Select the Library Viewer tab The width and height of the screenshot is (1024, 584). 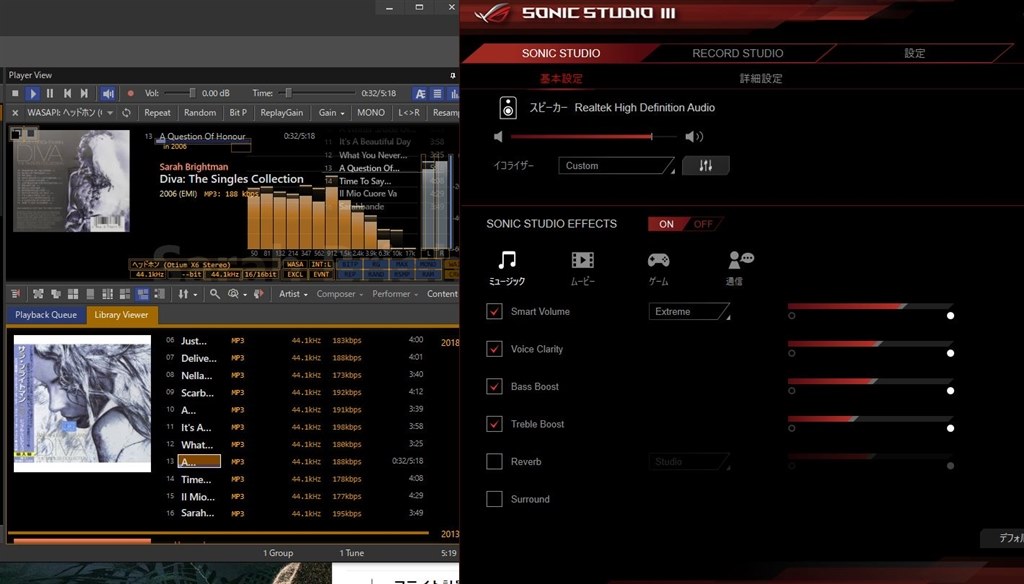pyautogui.click(x=121, y=315)
